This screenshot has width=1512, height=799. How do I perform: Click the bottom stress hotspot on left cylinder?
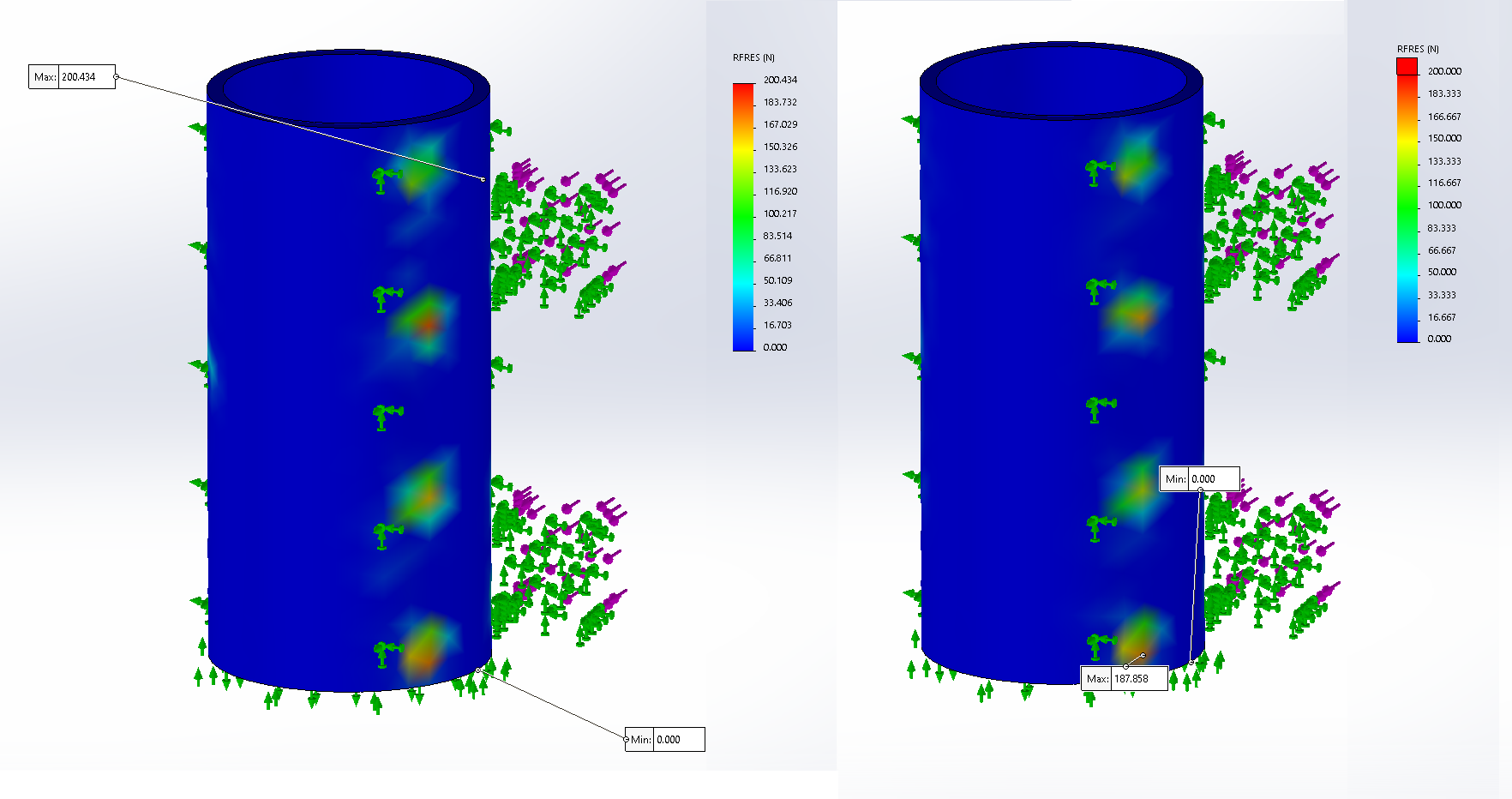(425, 650)
